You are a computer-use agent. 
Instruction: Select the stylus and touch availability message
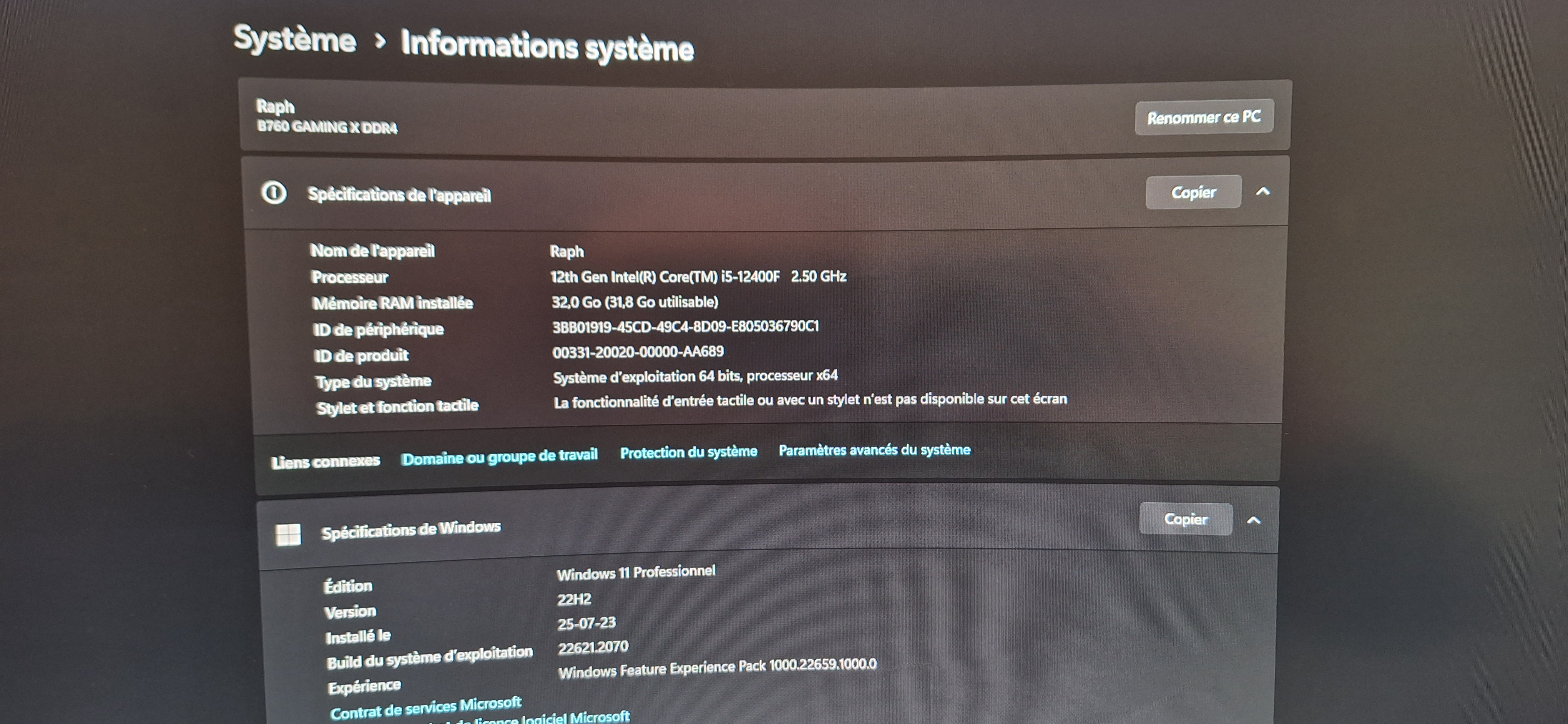[810, 400]
